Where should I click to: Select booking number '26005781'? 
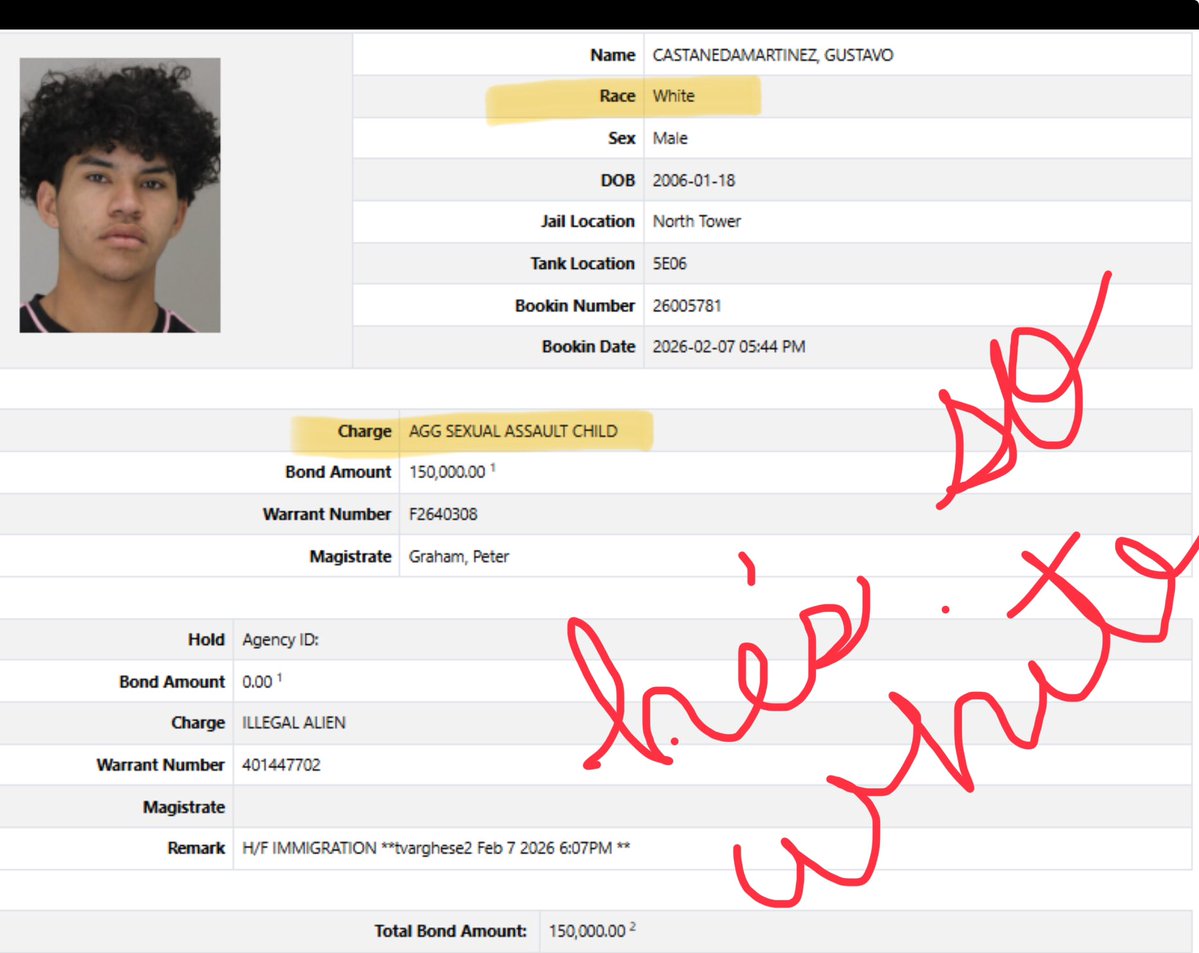tap(687, 306)
